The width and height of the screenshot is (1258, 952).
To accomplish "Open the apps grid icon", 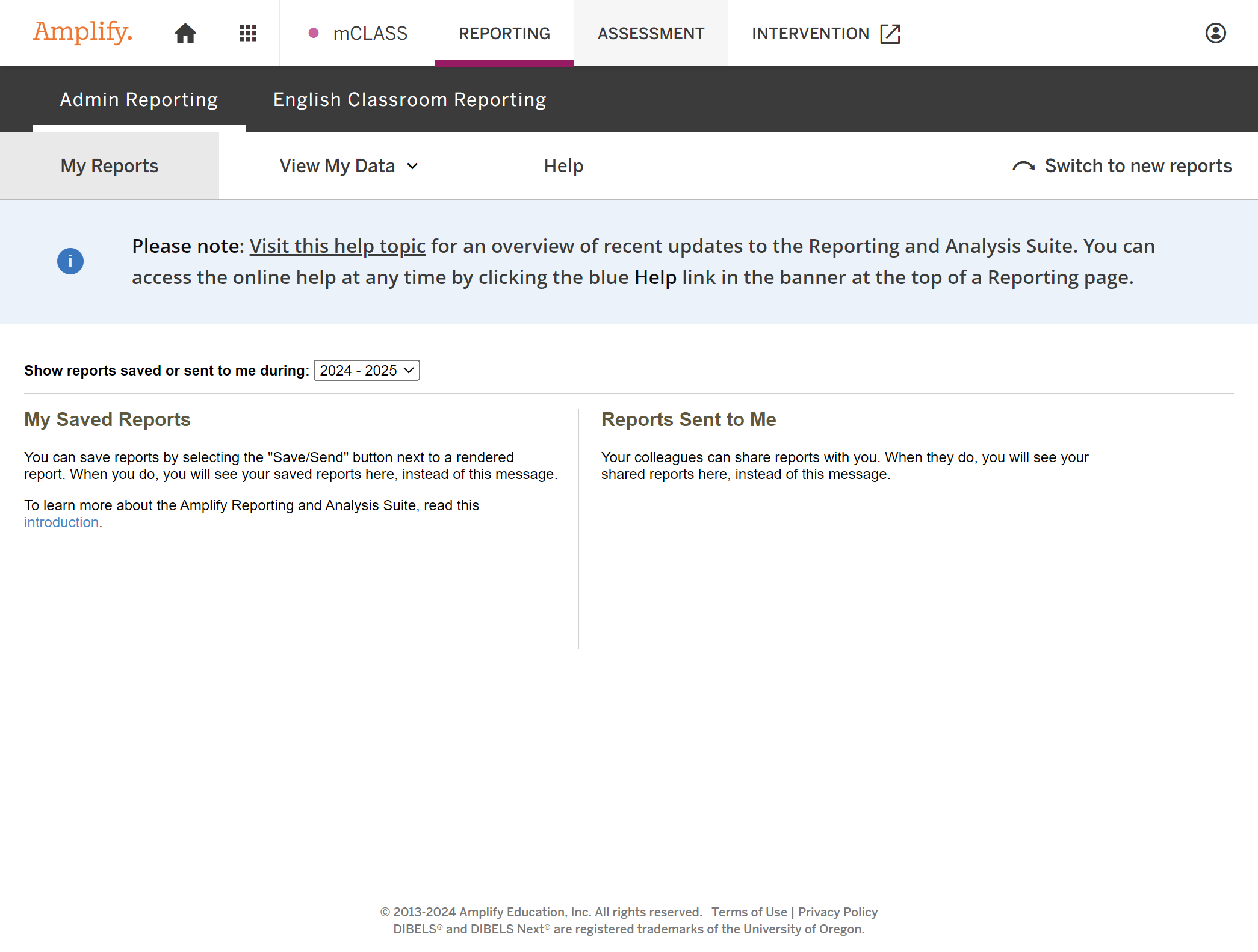I will 248,33.
